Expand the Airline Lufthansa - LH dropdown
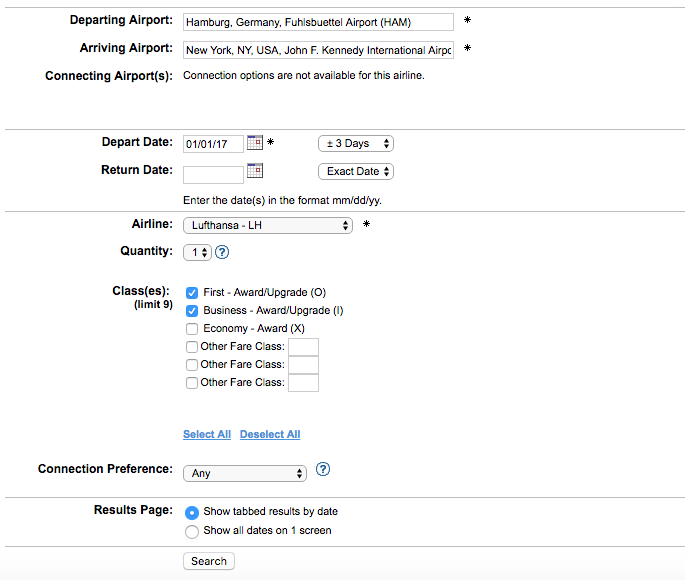 268,226
